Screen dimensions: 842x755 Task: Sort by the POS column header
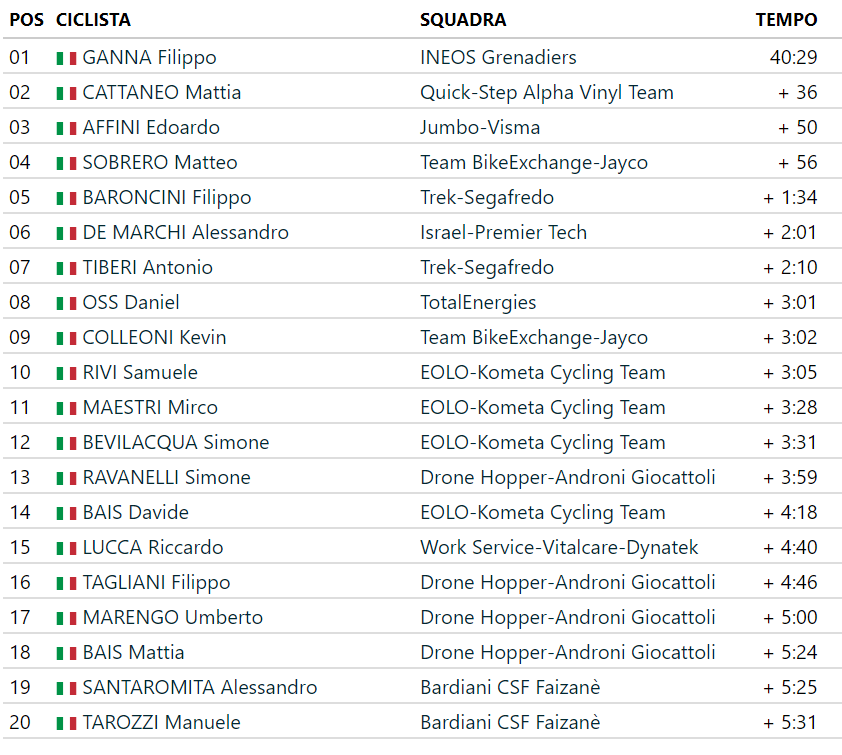coord(26,20)
